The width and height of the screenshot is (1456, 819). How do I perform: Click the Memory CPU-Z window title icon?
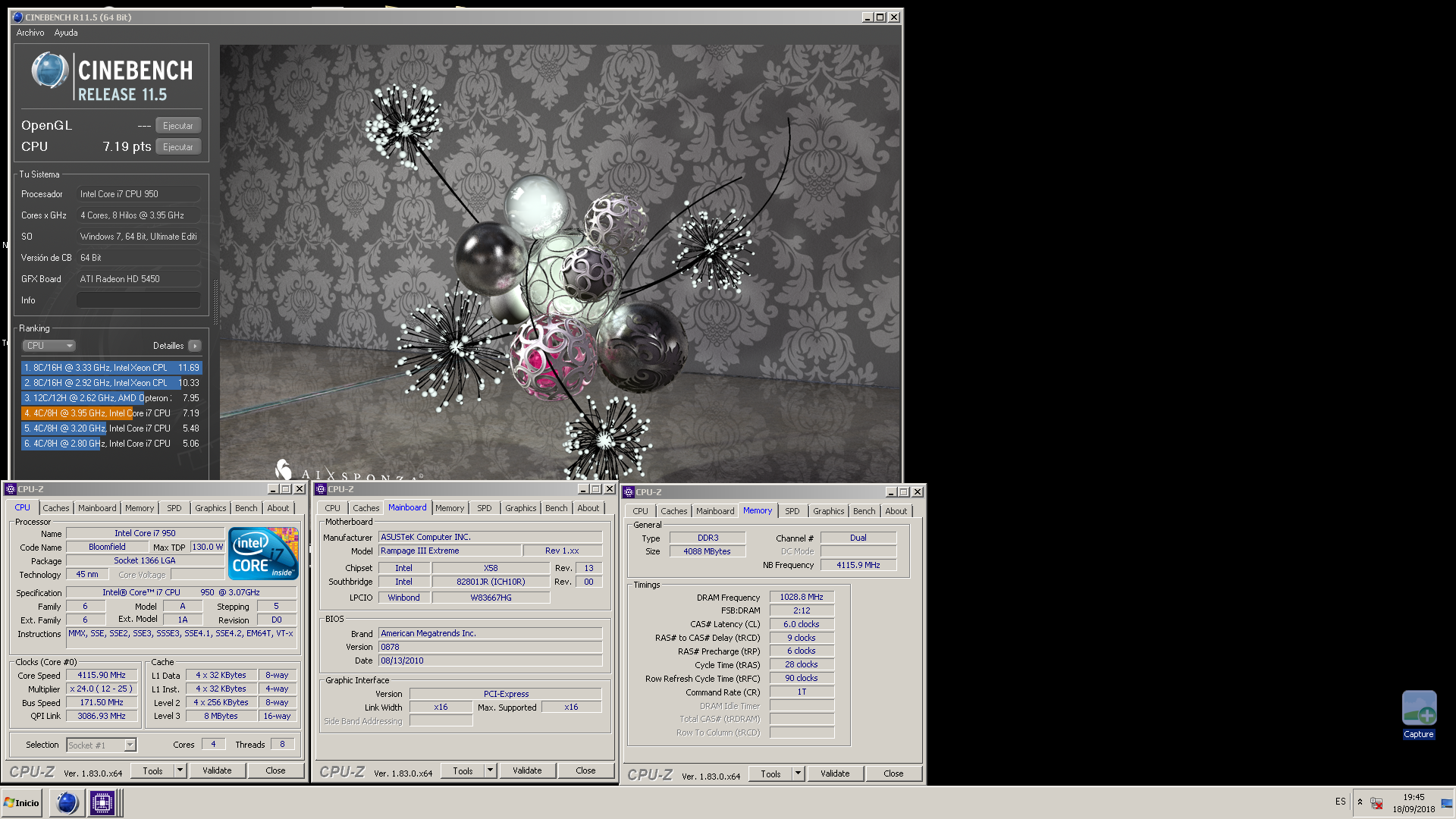629,492
